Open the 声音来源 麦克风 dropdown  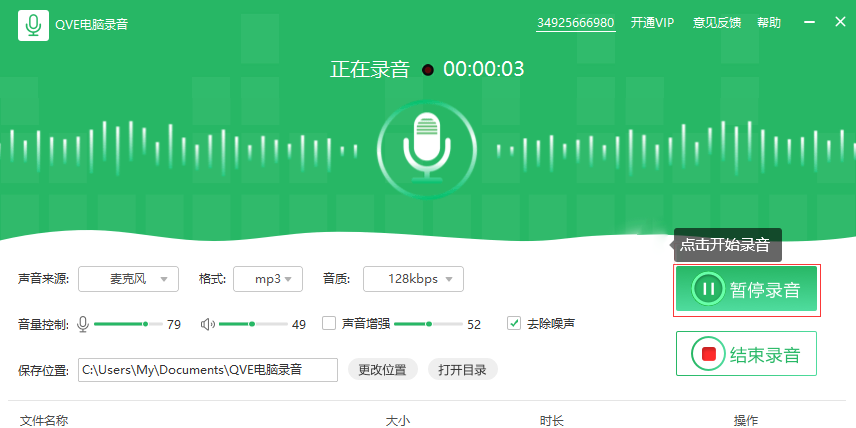128,278
